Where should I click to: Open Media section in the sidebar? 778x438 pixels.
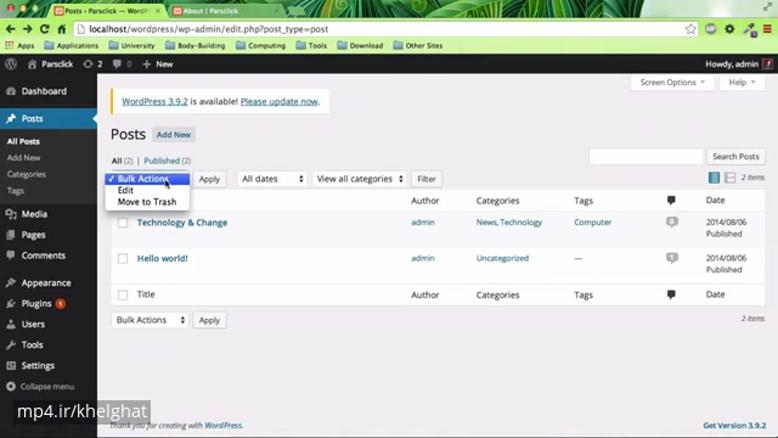pyautogui.click(x=49, y=214)
